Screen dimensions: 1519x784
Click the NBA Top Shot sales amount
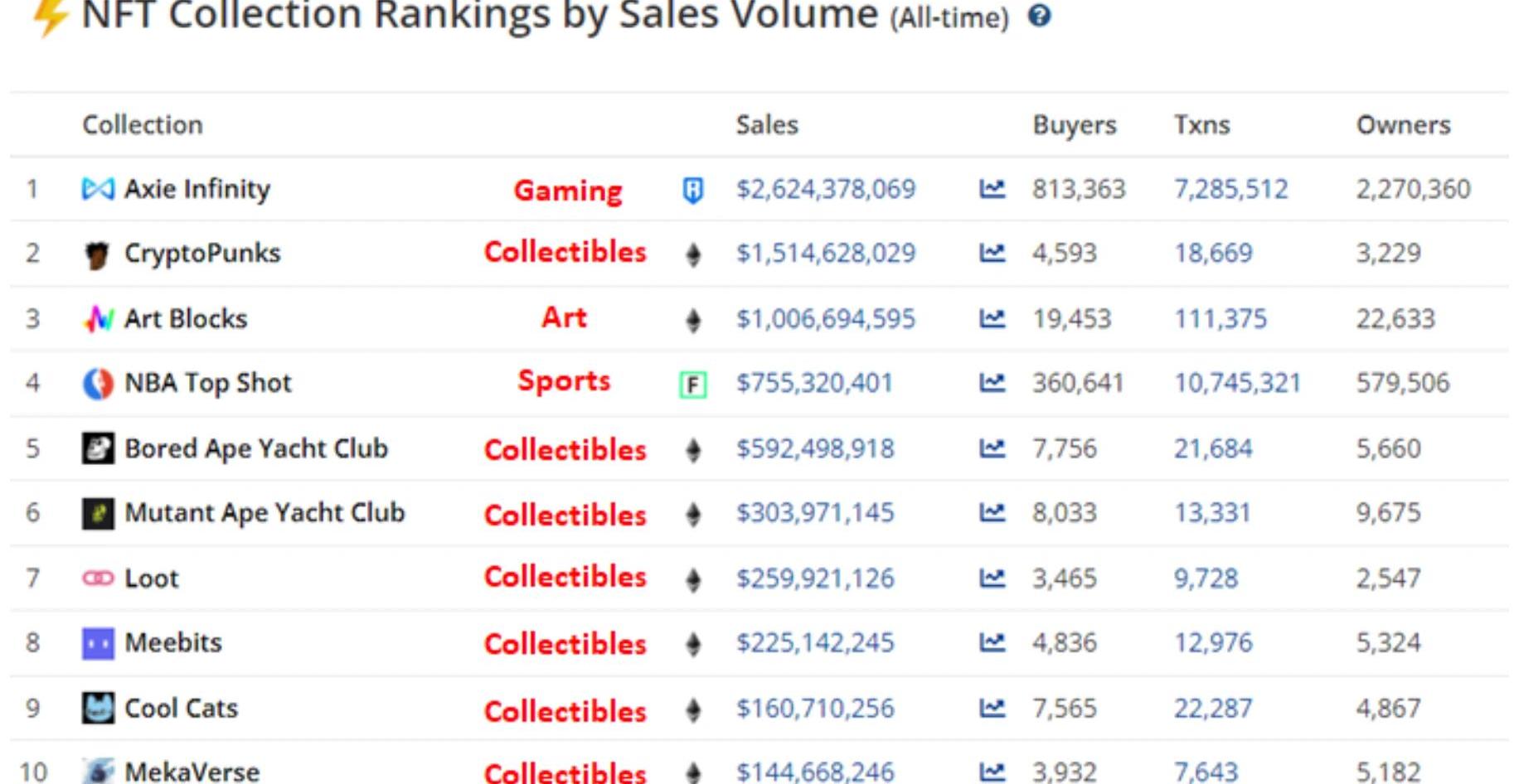814,383
